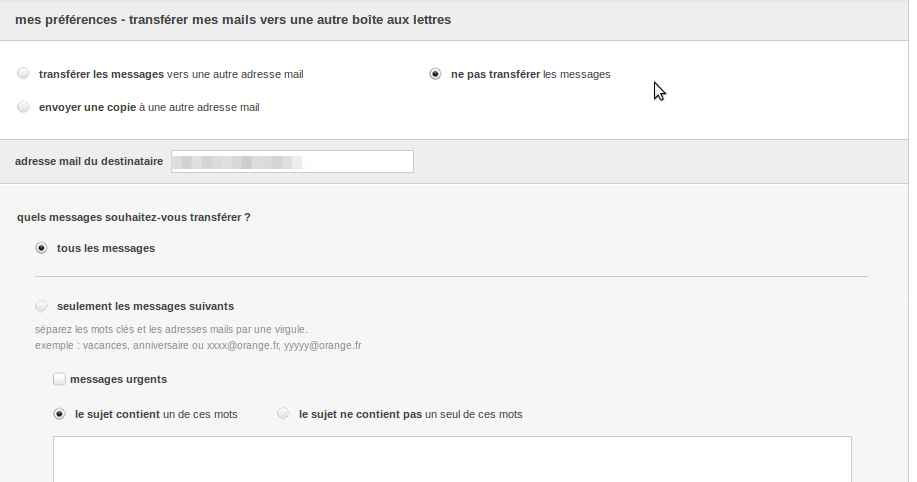Screen dimensions: 917x482
Task: Select the "transférer les messages" radio button
Action: tap(23, 74)
